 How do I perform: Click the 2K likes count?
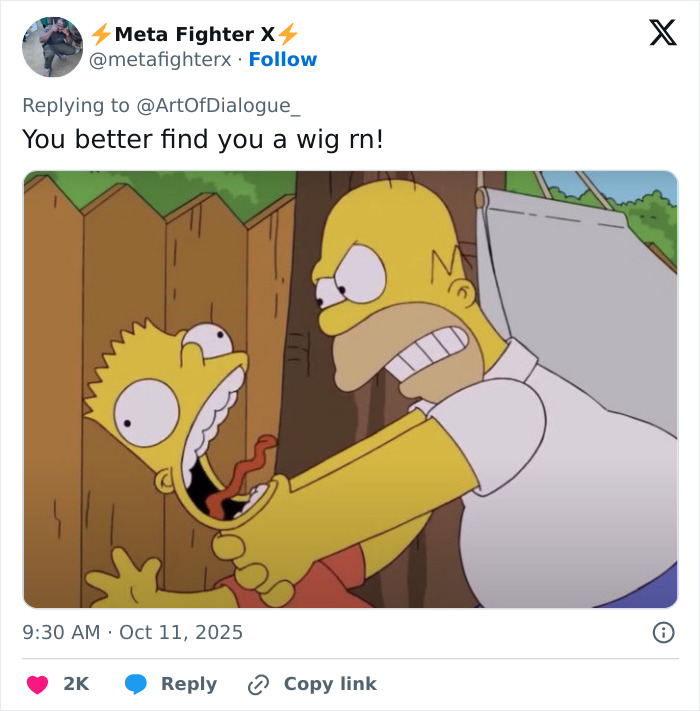click(x=76, y=684)
